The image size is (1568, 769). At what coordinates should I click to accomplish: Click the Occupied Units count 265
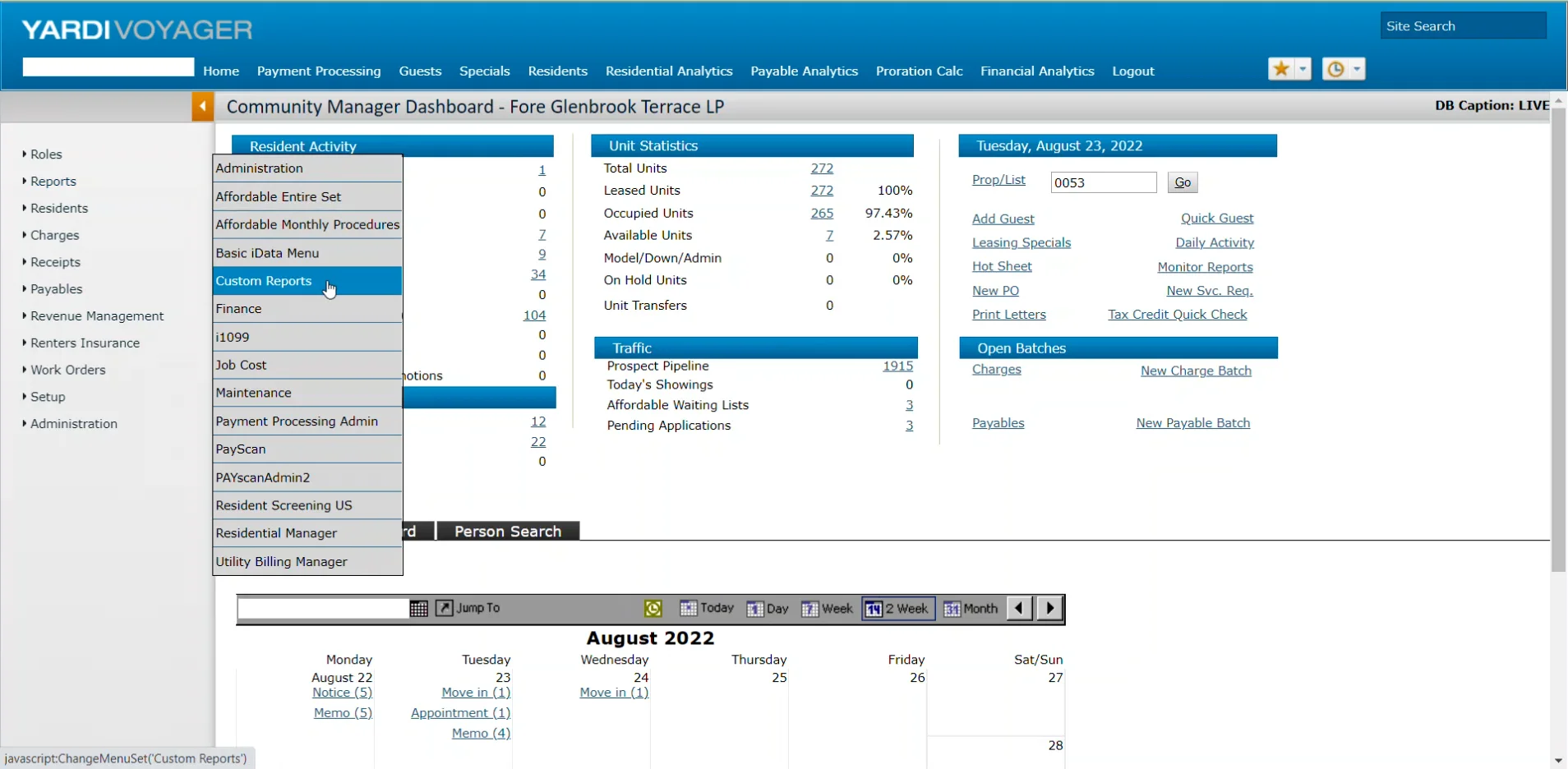click(x=822, y=213)
